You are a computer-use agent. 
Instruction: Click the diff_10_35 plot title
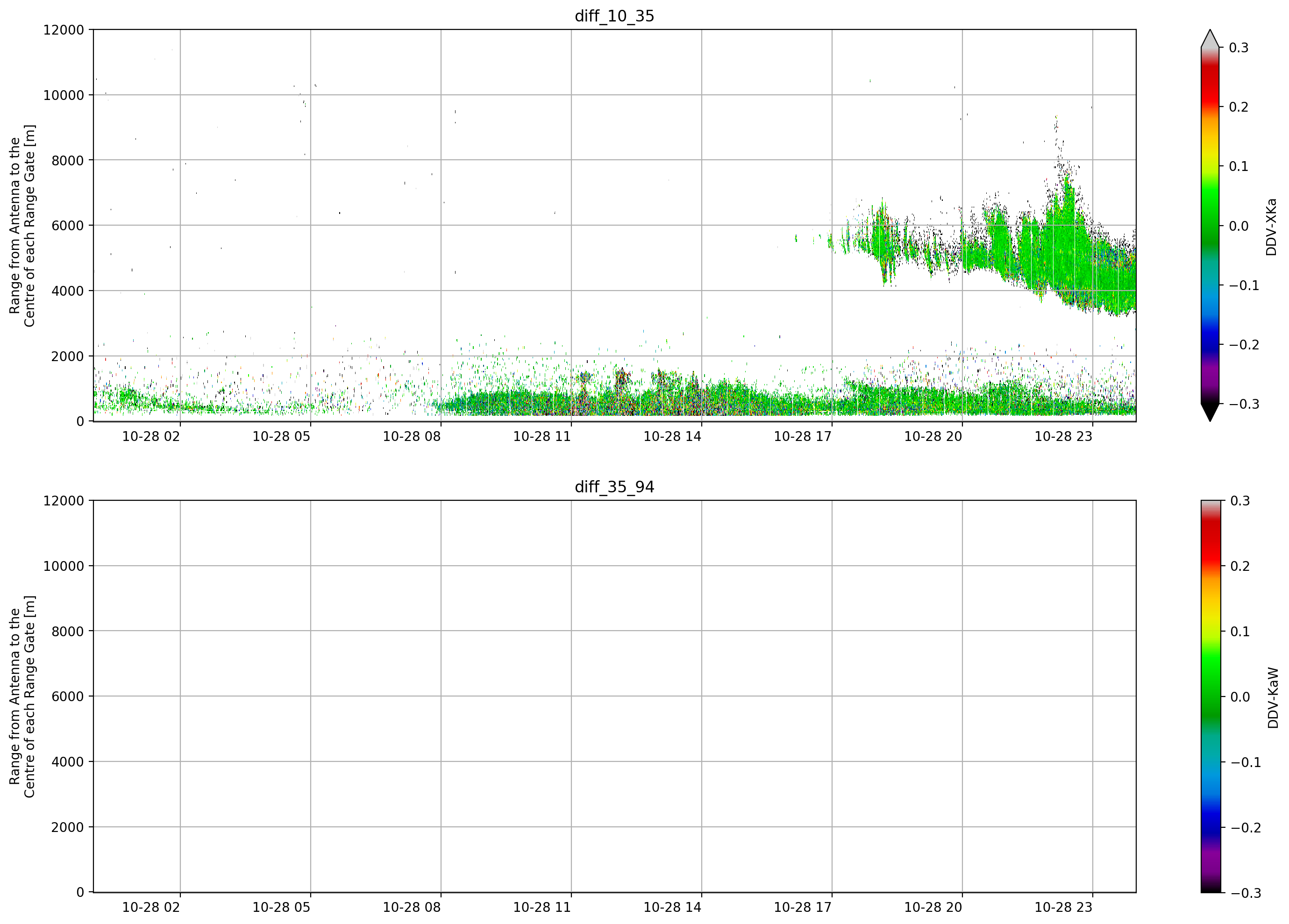[x=614, y=16]
